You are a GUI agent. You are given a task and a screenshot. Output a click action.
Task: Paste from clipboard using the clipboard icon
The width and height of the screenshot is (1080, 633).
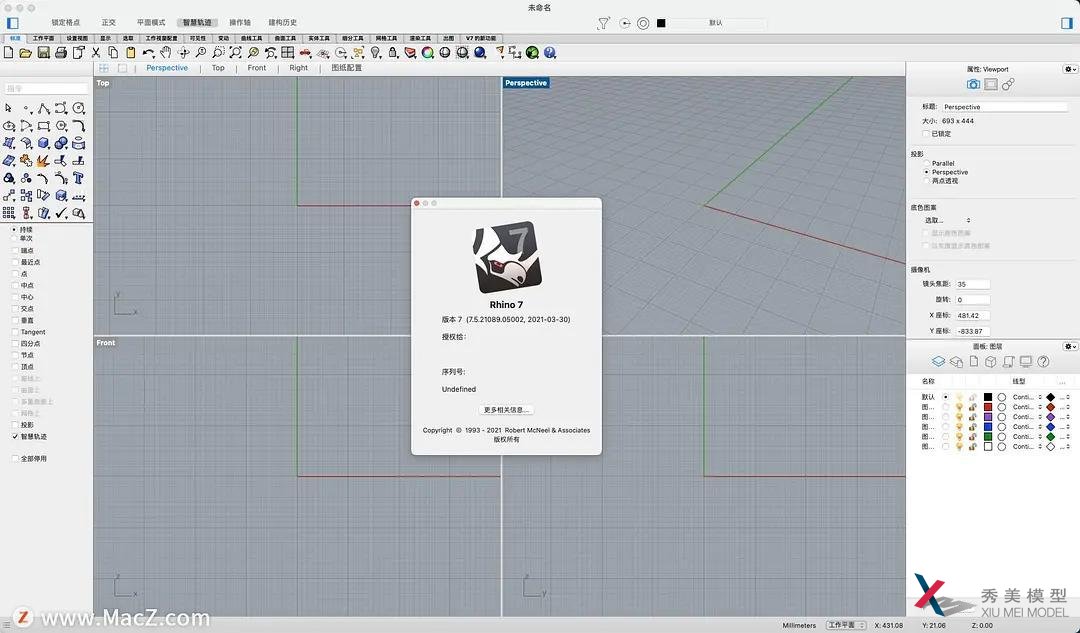pos(130,52)
